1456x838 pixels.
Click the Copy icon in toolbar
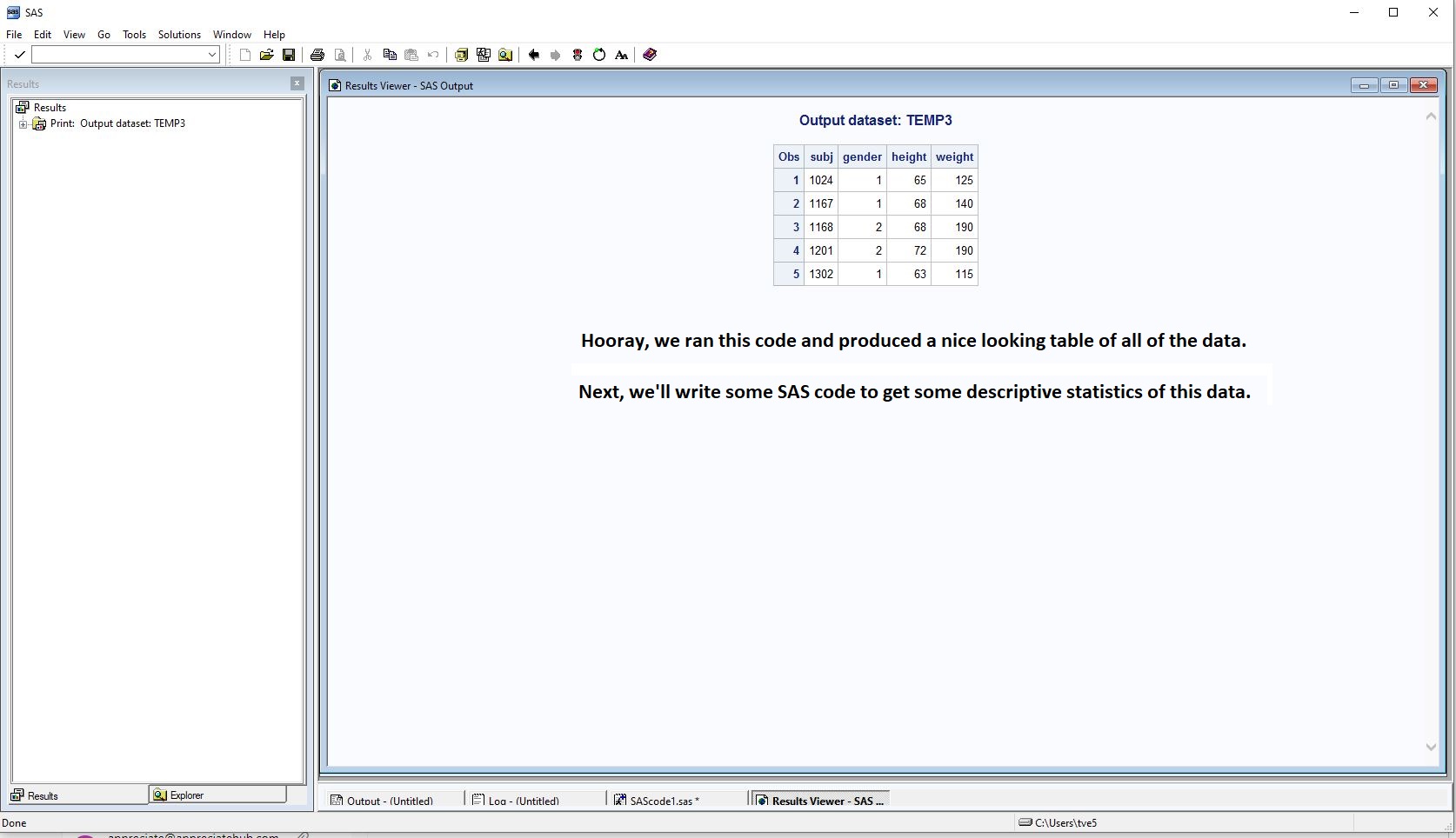click(390, 55)
